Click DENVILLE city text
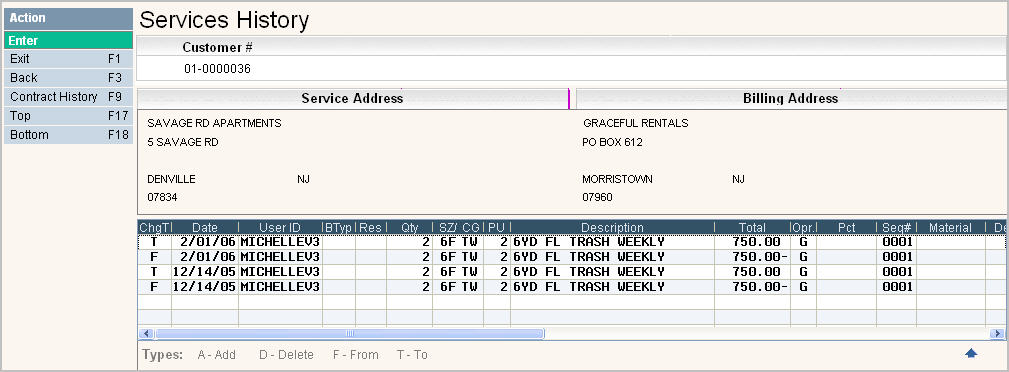 pos(171,179)
